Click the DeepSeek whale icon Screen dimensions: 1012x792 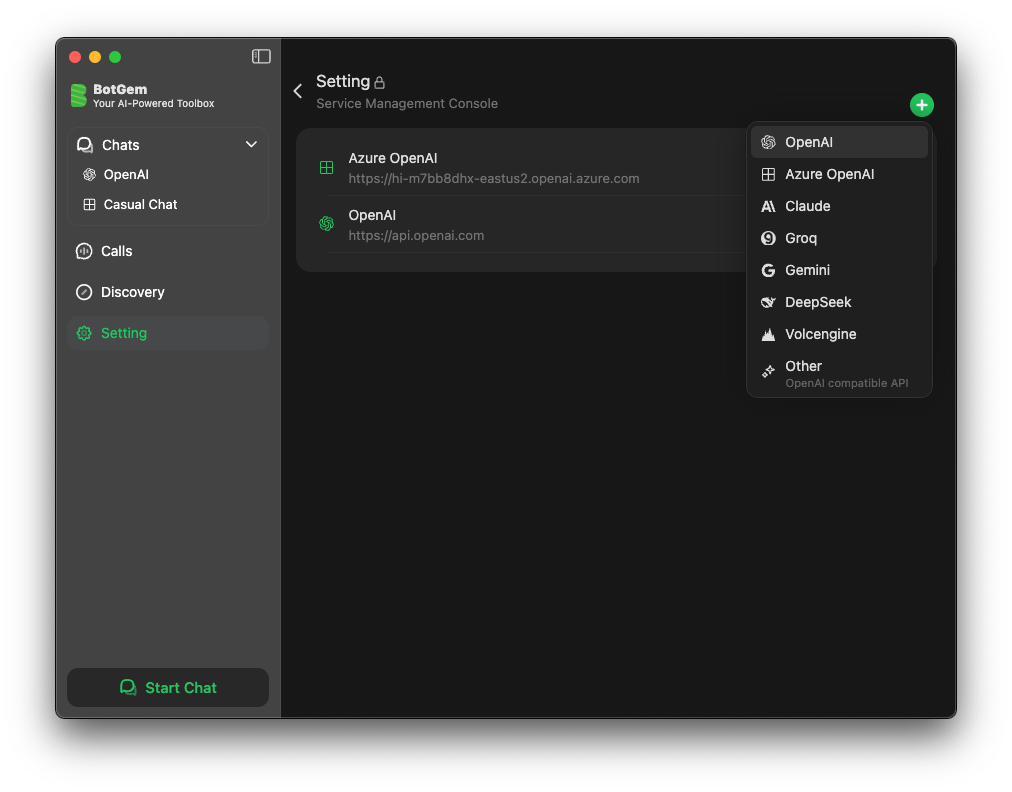point(768,302)
